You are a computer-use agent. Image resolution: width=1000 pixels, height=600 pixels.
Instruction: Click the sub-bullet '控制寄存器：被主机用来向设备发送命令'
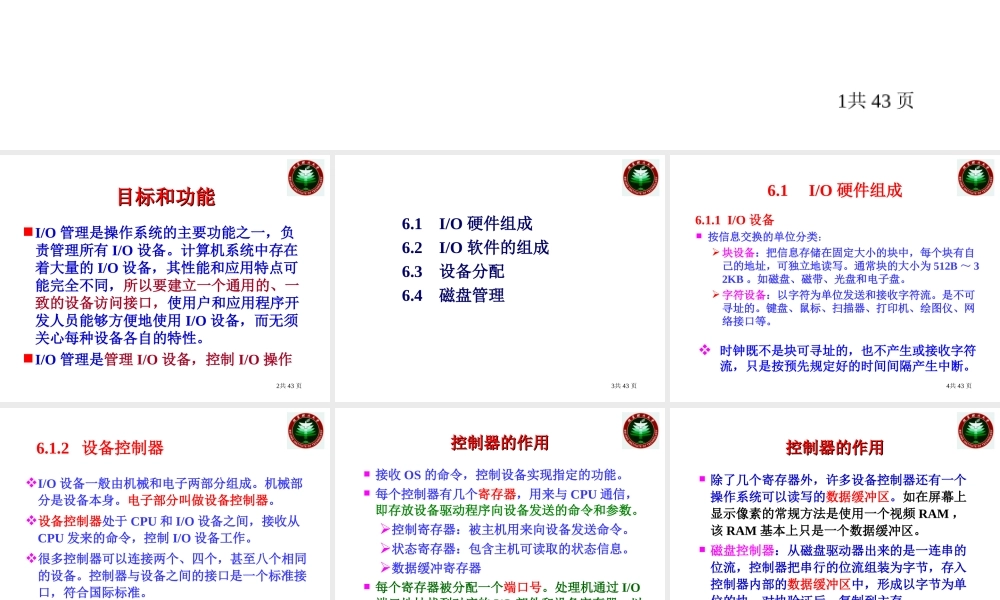[511, 529]
